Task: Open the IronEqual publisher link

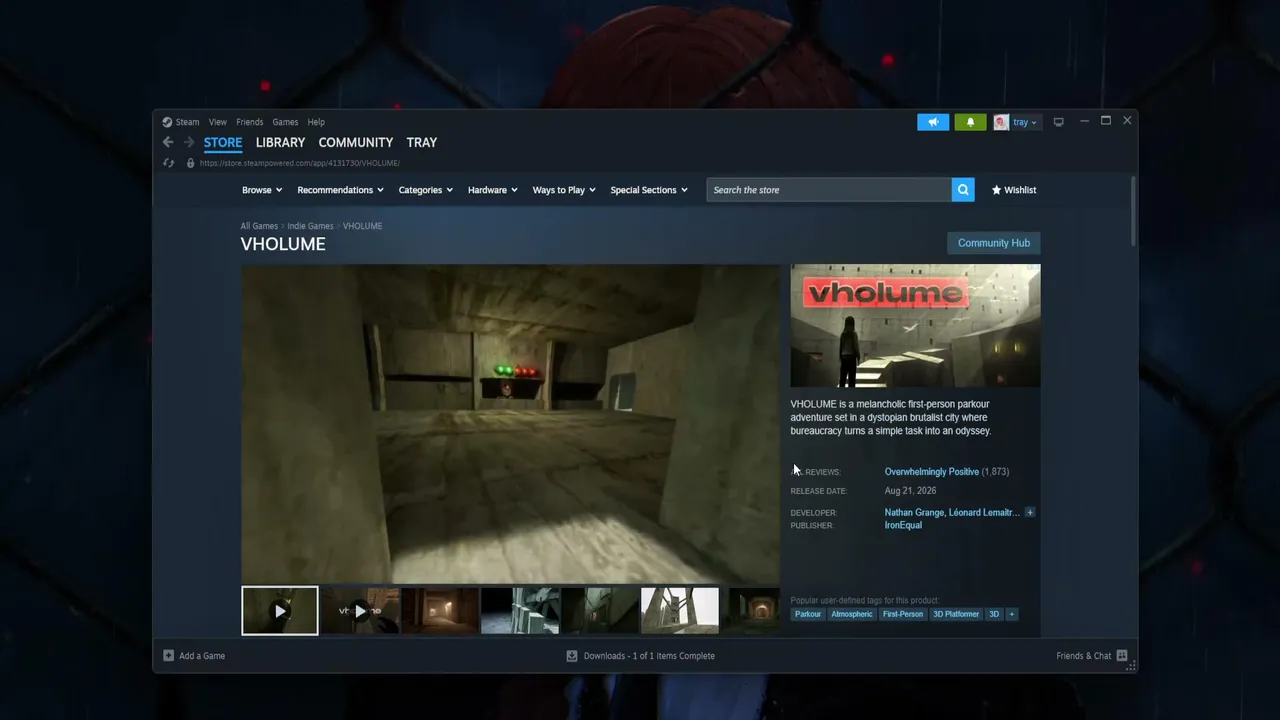Action: (903, 525)
